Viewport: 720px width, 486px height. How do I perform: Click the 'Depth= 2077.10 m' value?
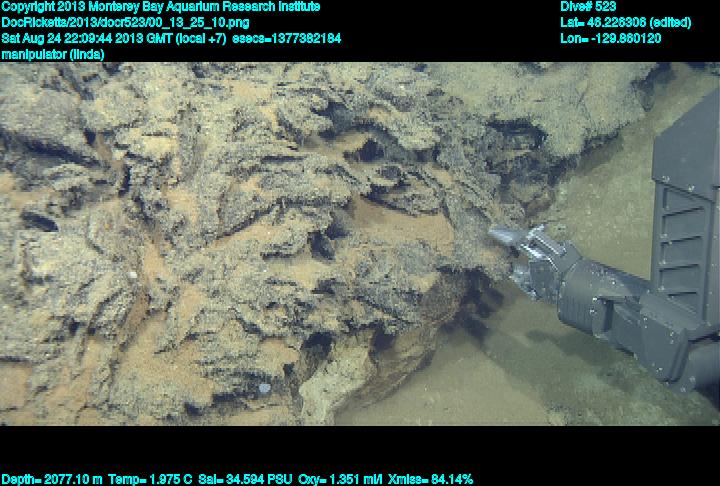tap(52, 480)
